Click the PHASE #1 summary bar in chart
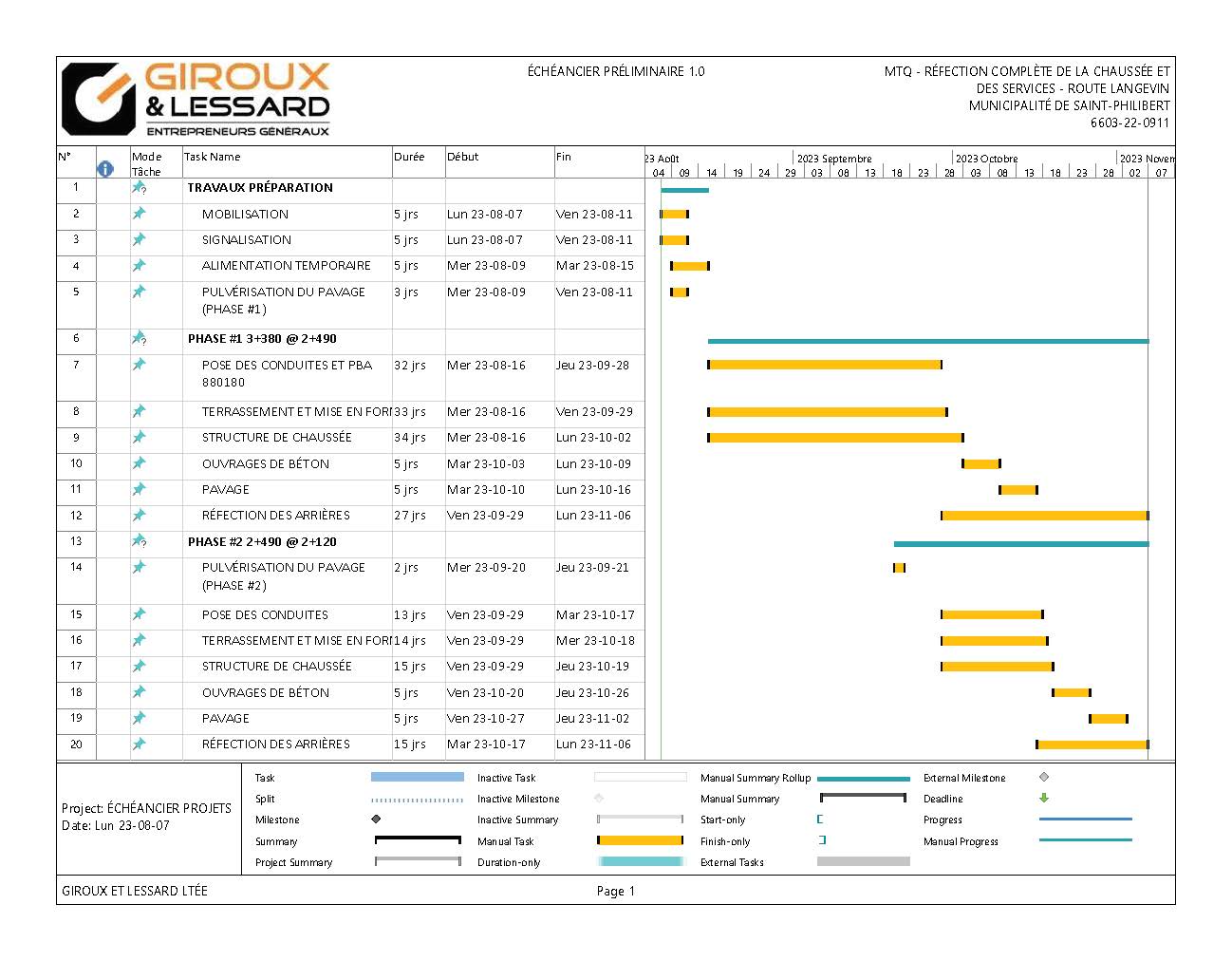Screen dimensions: 1232x961 coord(927,341)
